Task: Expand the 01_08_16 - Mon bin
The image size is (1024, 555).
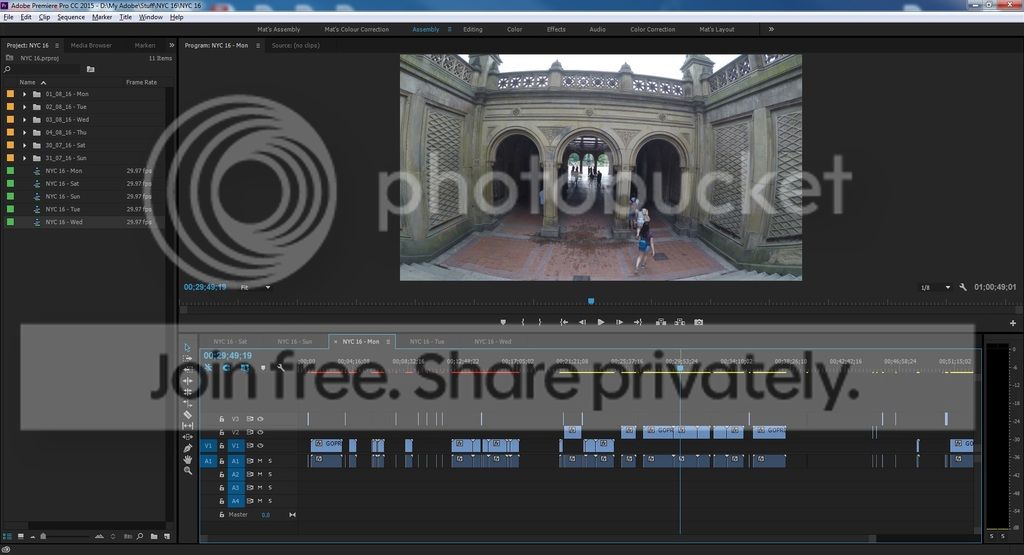Action: tap(24, 94)
